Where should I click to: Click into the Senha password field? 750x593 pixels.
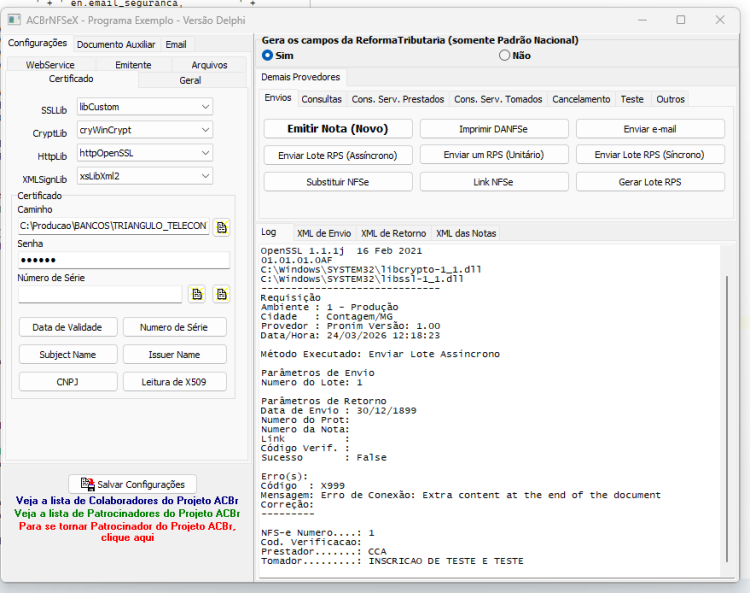coord(124,260)
